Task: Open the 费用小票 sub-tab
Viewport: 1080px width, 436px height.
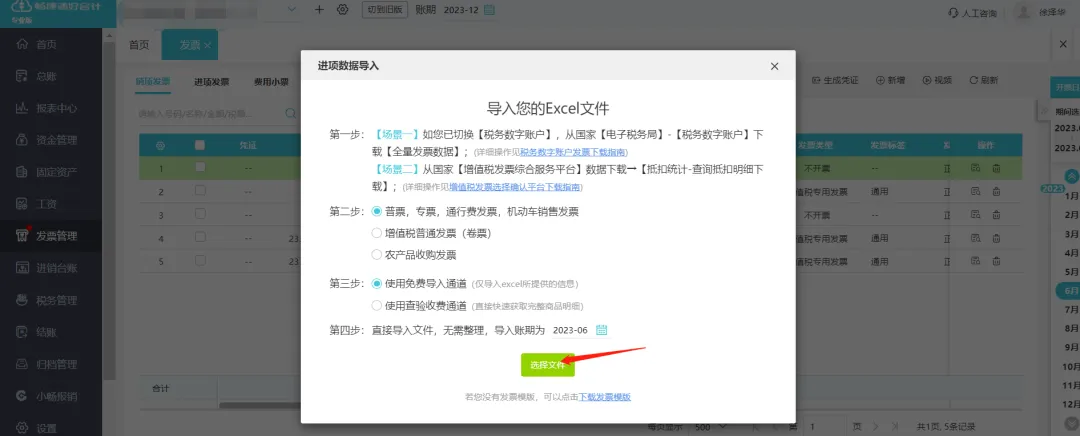Action: [x=271, y=82]
